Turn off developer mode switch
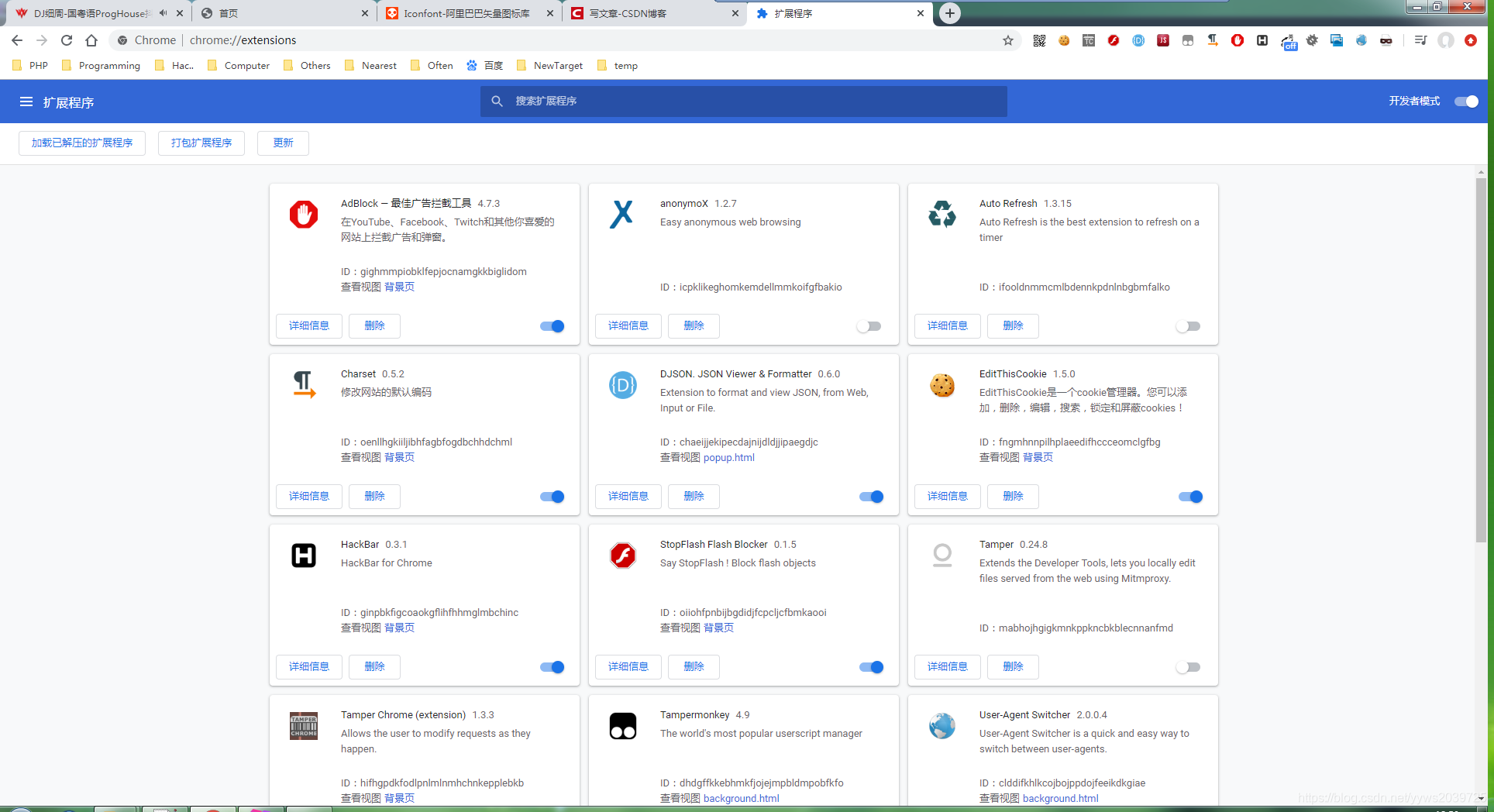The height and width of the screenshot is (812, 1494). click(x=1465, y=101)
